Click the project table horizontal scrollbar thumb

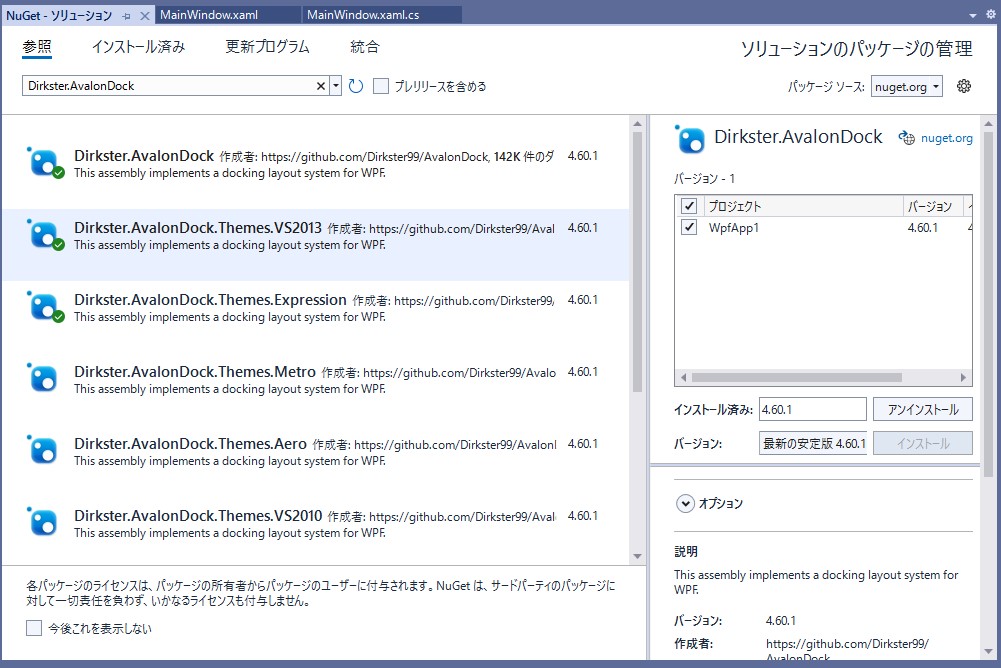coord(797,377)
